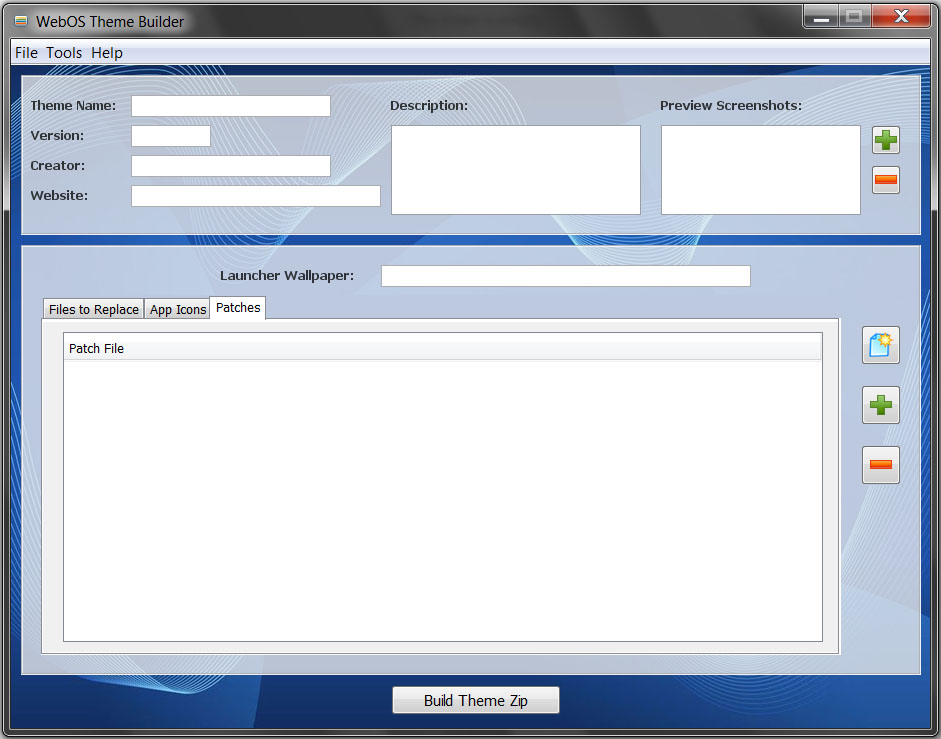Open the File menu
The height and width of the screenshot is (739, 941).
point(26,53)
